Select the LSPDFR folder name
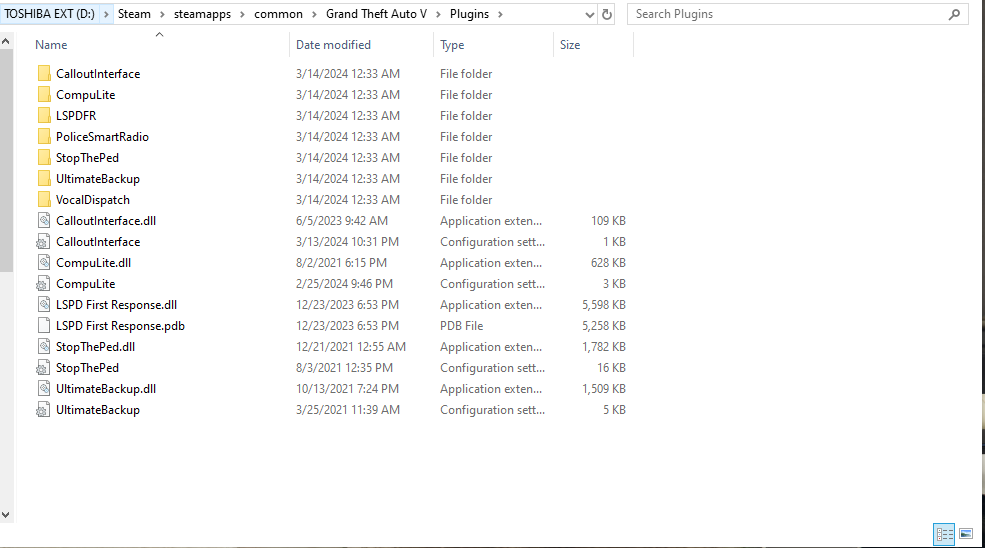This screenshot has width=985, height=548. [x=76, y=116]
